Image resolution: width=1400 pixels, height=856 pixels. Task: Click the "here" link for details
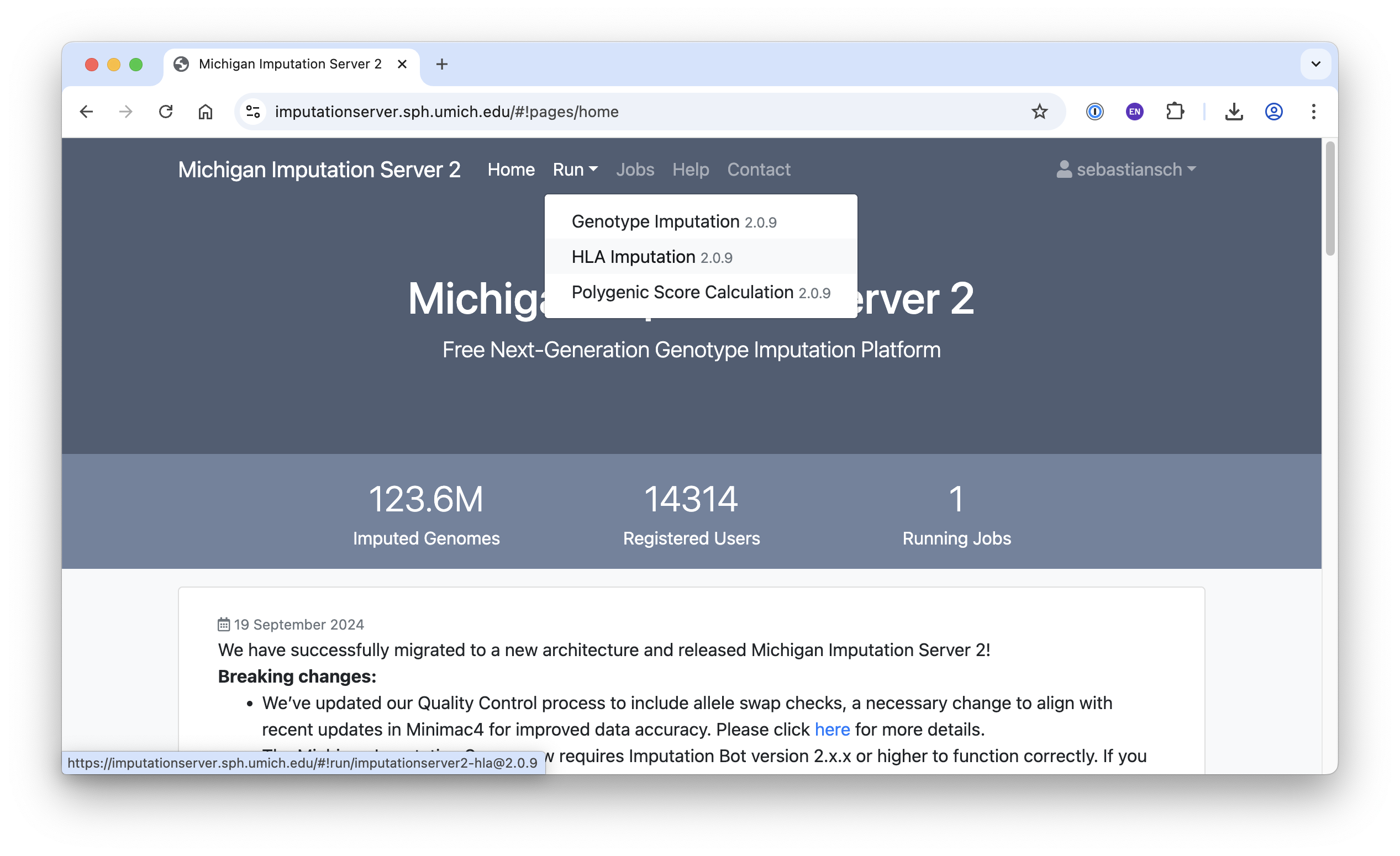[832, 730]
